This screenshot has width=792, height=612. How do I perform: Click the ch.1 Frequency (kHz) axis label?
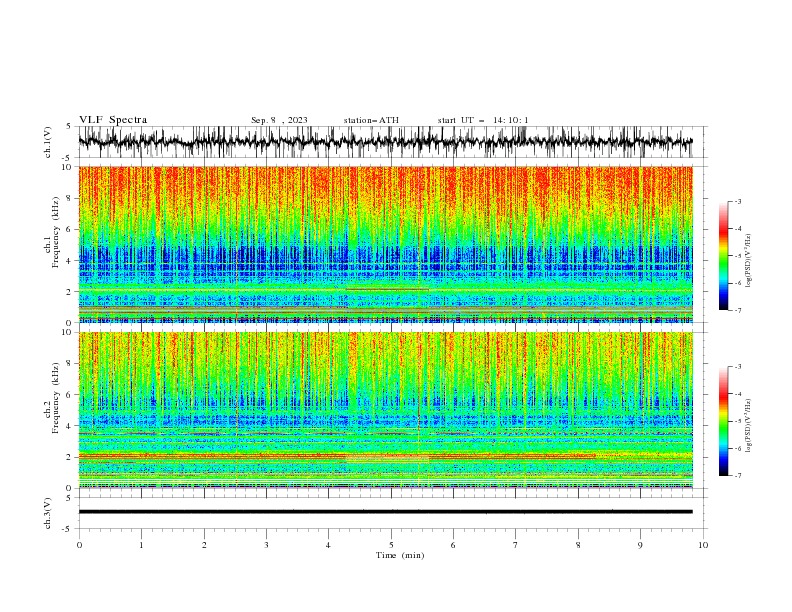52,232
